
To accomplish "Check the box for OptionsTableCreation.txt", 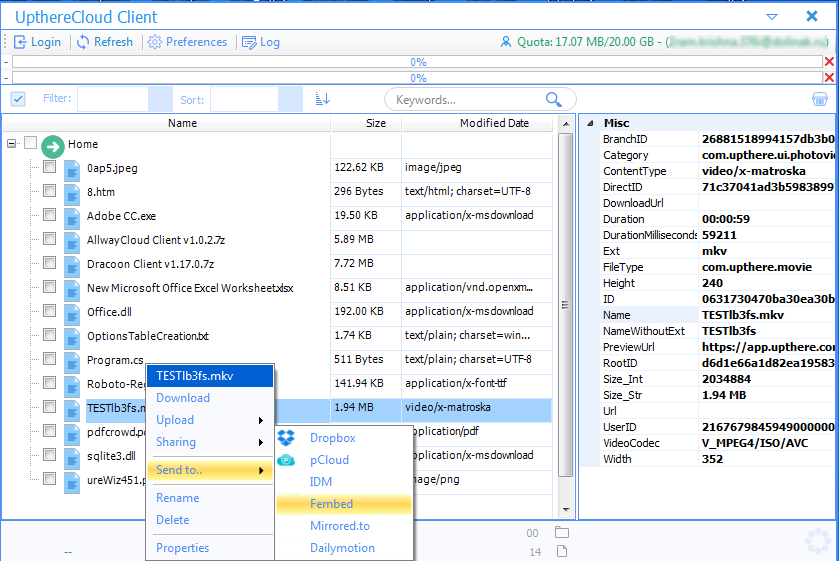I will pos(49,335).
